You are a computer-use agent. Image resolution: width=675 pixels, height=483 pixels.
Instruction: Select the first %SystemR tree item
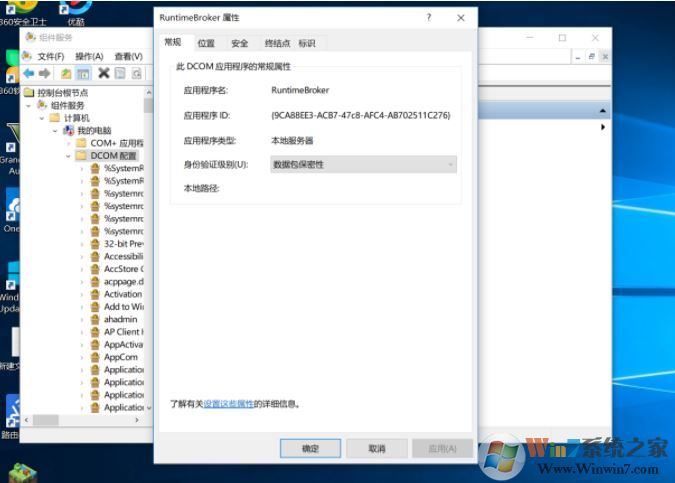[x=124, y=168]
